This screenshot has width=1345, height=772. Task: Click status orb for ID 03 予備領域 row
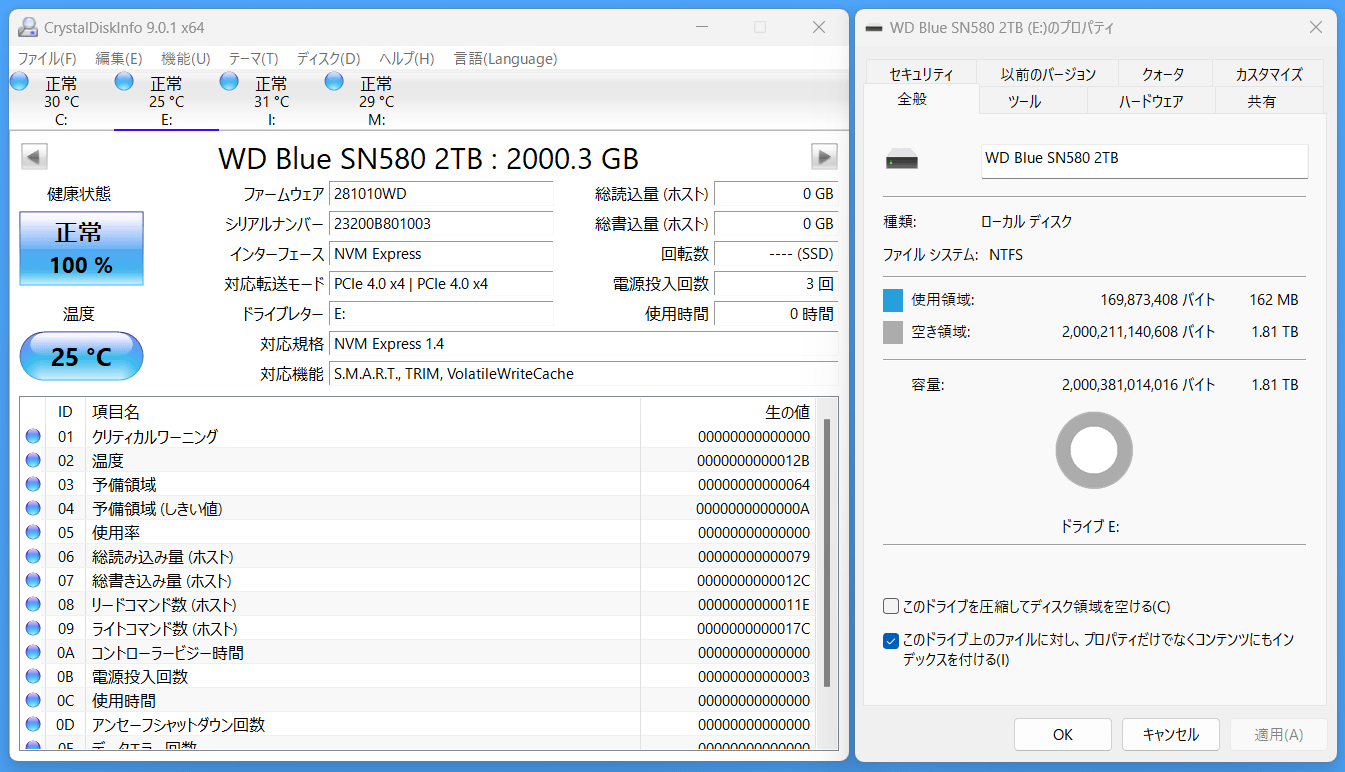[33, 484]
